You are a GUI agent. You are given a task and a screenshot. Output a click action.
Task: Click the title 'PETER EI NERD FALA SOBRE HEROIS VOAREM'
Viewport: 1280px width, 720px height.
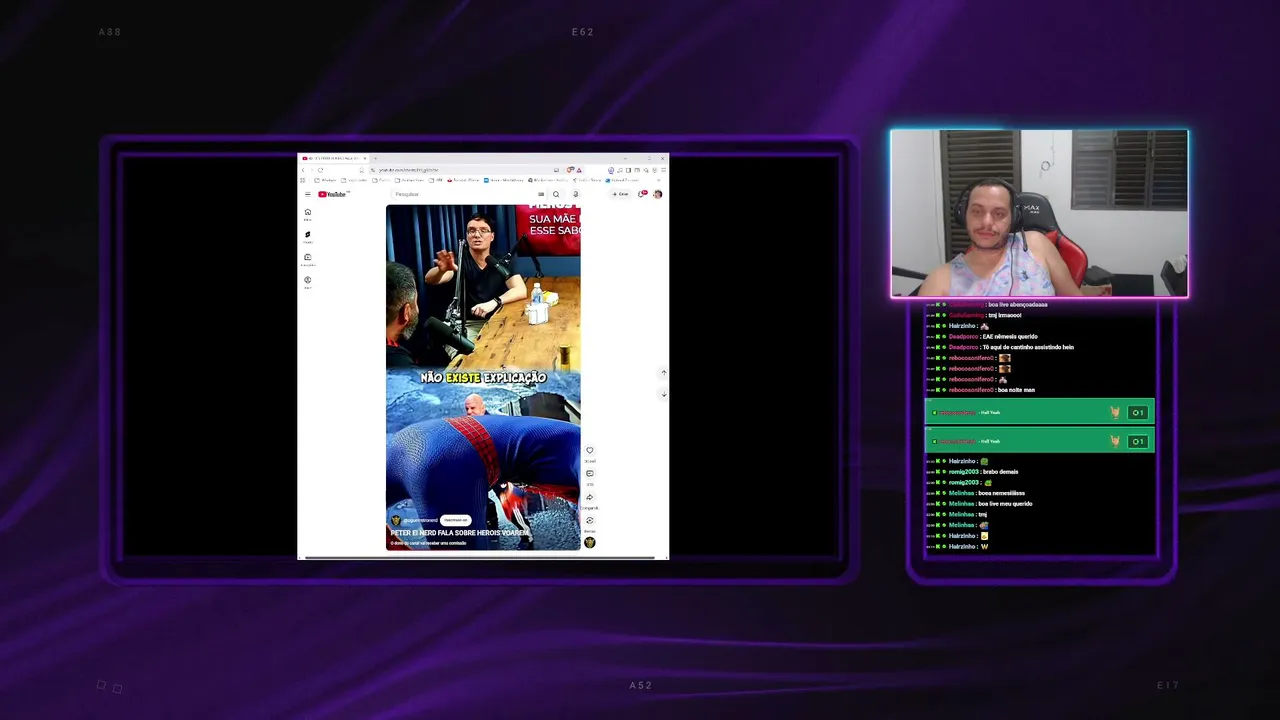coord(460,533)
